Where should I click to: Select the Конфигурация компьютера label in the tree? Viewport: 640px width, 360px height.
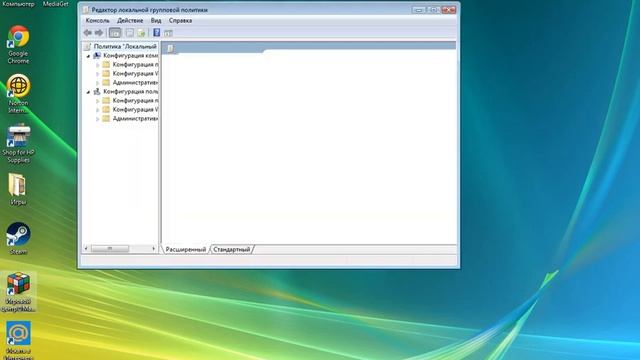click(x=131, y=56)
